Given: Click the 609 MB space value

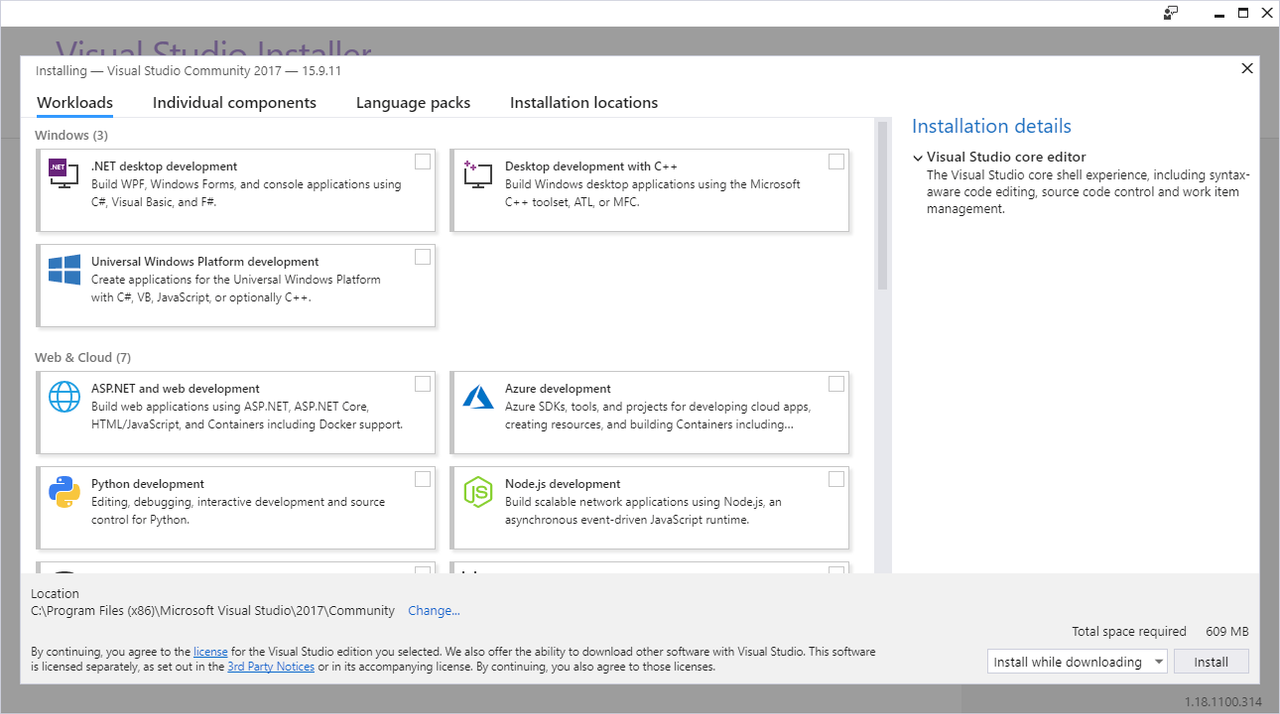Looking at the screenshot, I should (1227, 632).
